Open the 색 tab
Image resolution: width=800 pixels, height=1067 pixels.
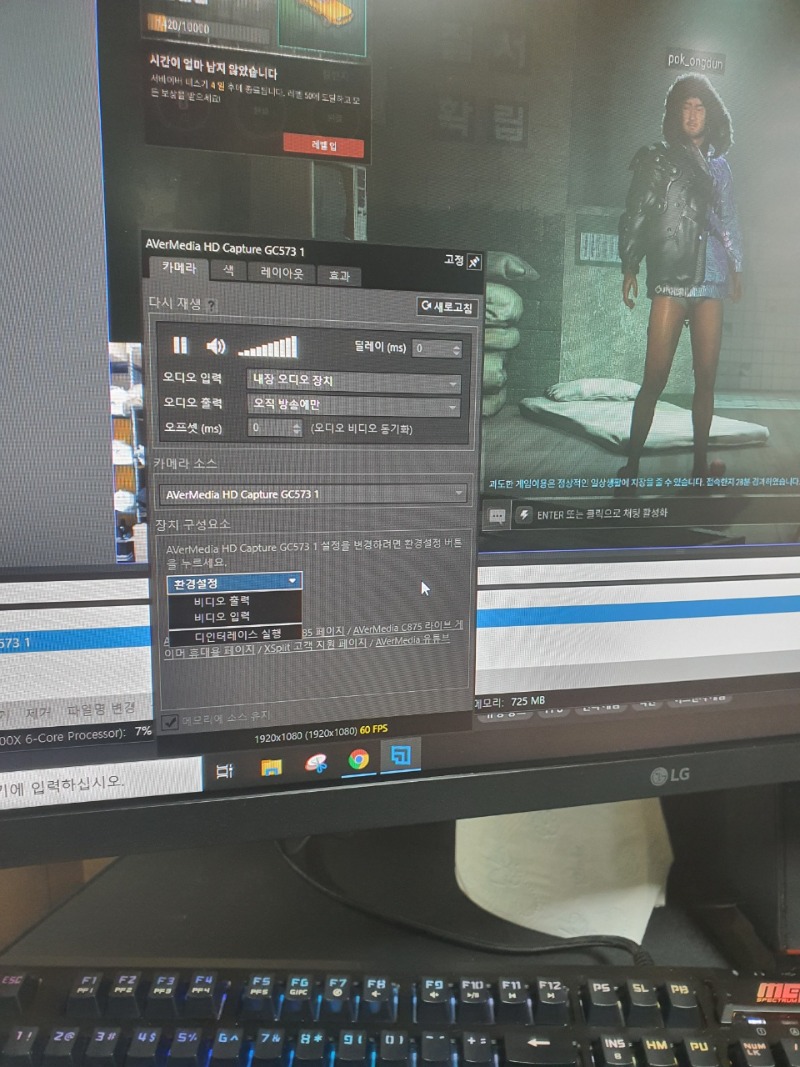click(229, 270)
